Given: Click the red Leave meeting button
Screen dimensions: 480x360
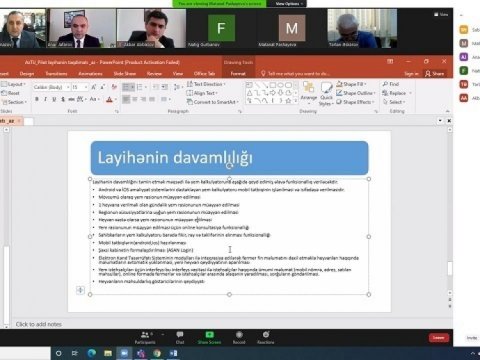Looking at the screenshot, I should pyautogui.click(x=438, y=338).
